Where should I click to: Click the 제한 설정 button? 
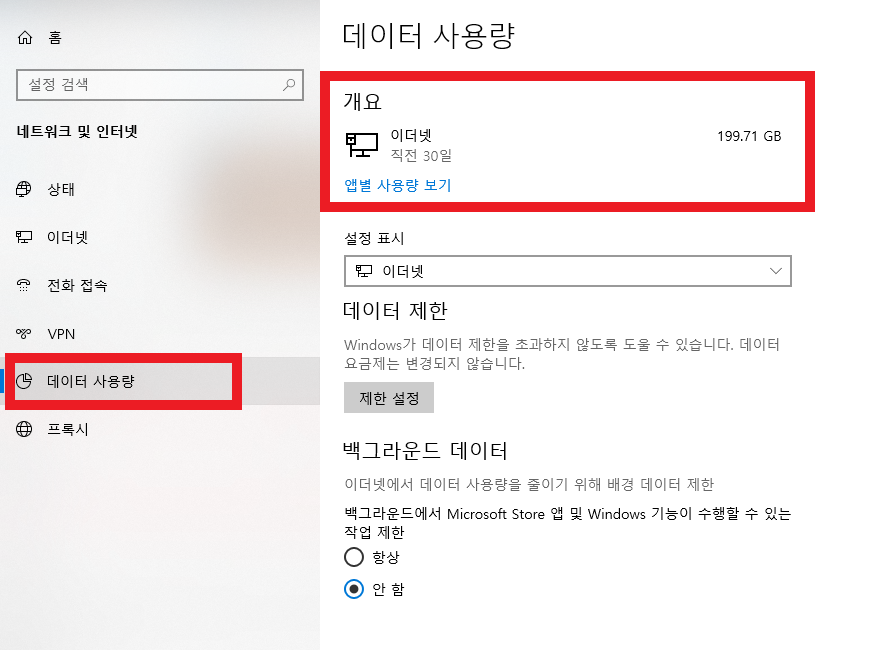pos(389,397)
